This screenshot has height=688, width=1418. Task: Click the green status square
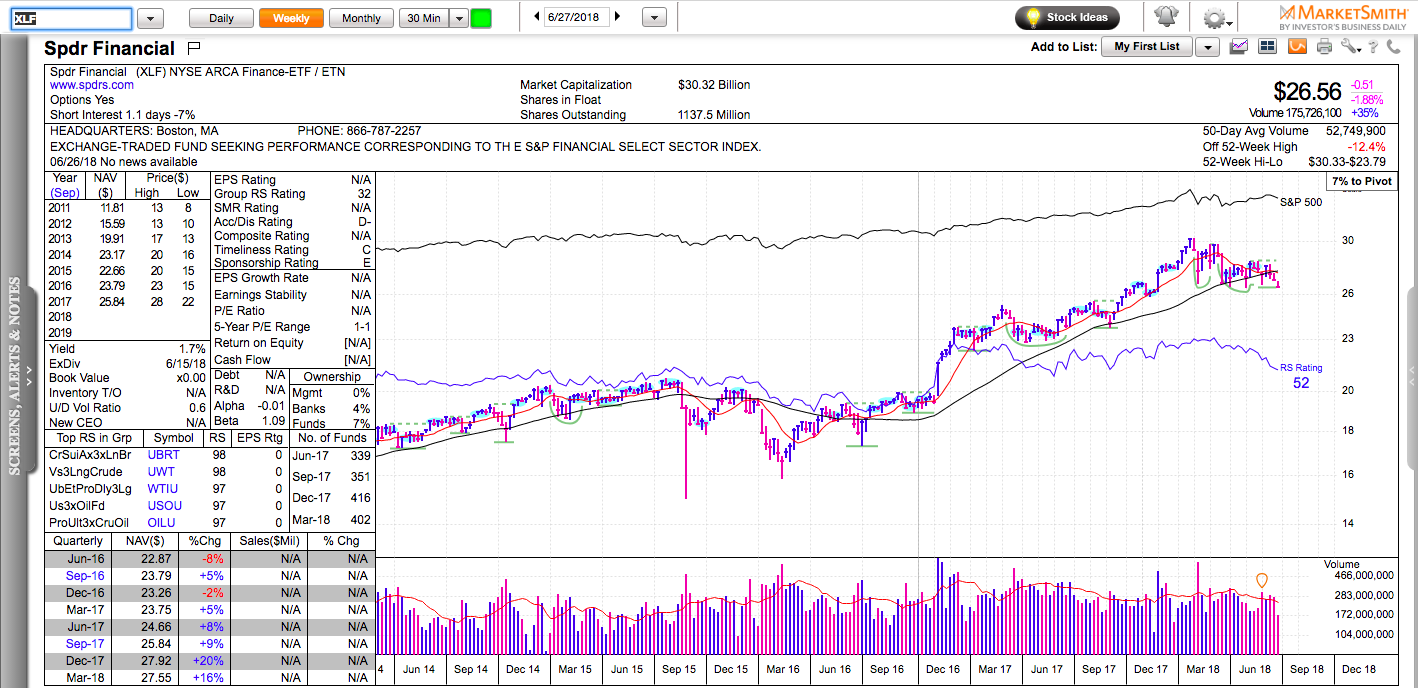481,18
